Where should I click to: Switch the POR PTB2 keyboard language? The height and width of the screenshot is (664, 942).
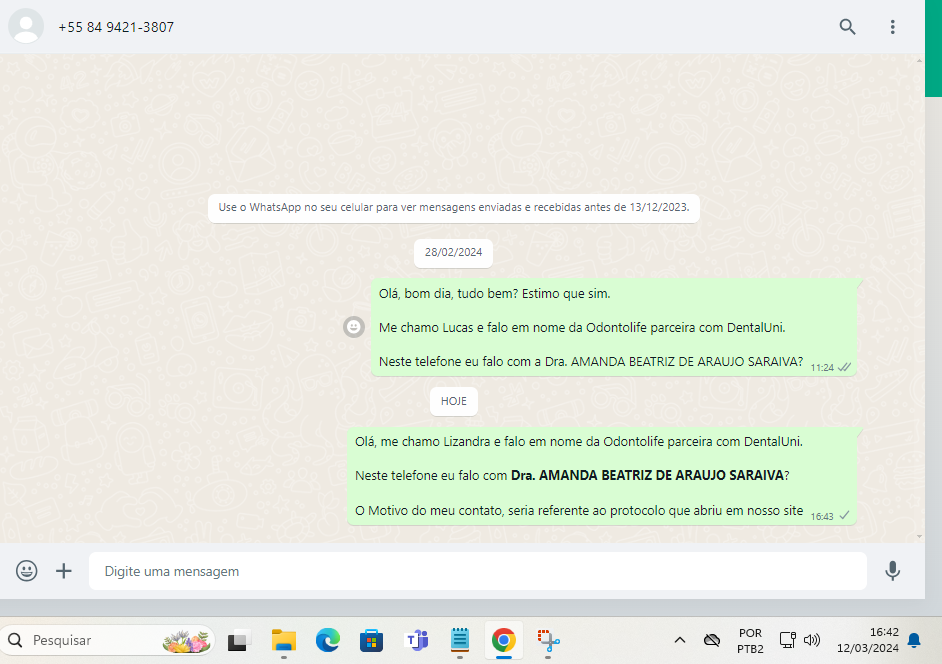pyautogui.click(x=750, y=640)
